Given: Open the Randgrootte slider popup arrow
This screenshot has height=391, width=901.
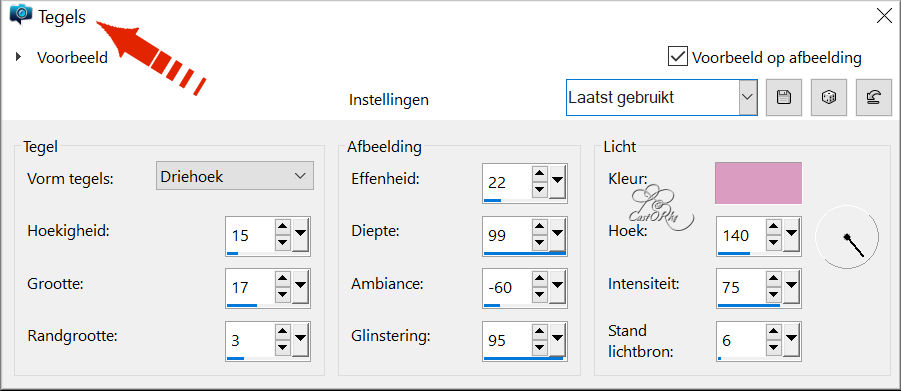Looking at the screenshot, I should [x=301, y=340].
